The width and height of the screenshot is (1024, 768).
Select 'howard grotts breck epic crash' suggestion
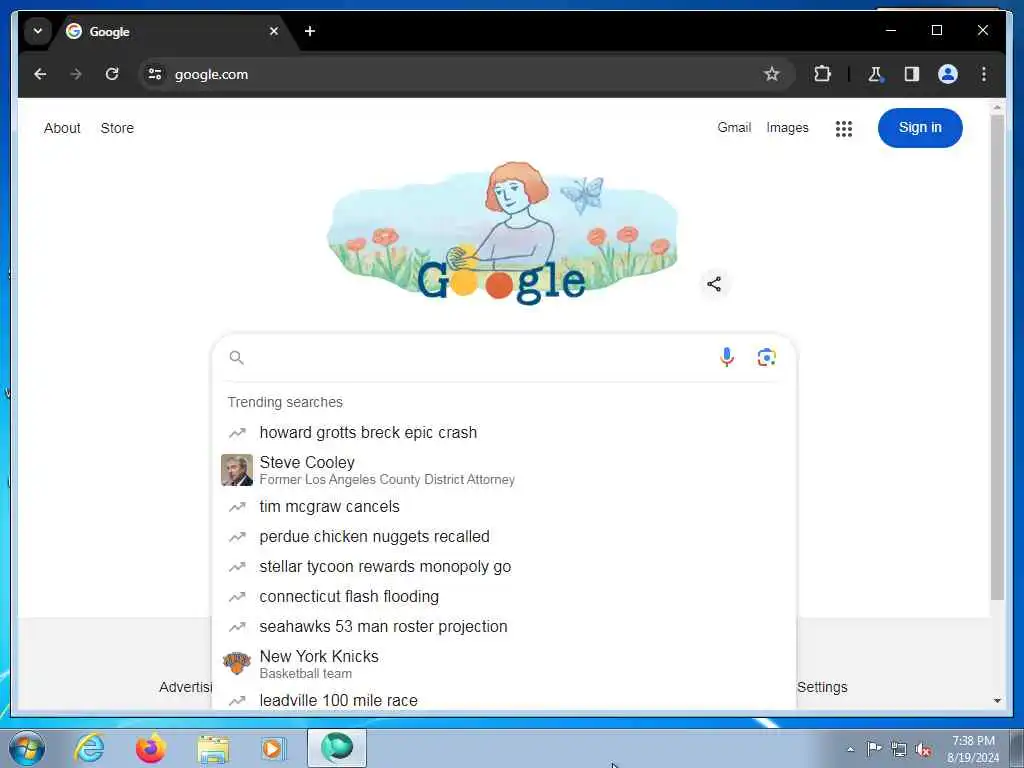(504, 432)
